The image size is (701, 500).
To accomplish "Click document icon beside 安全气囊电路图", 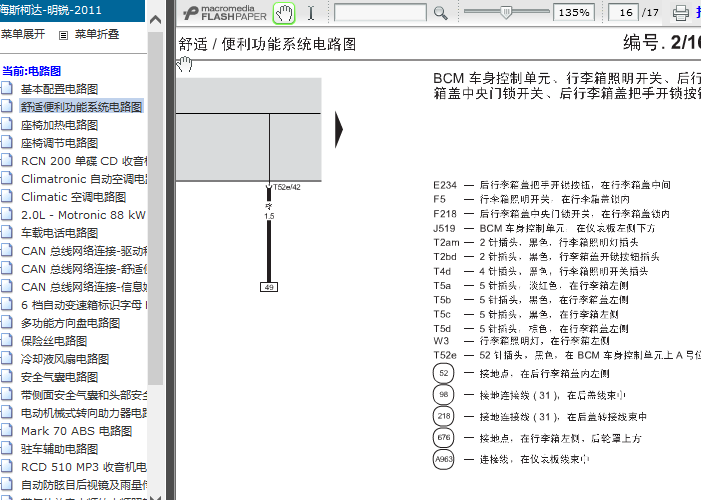I will click(x=6, y=376).
